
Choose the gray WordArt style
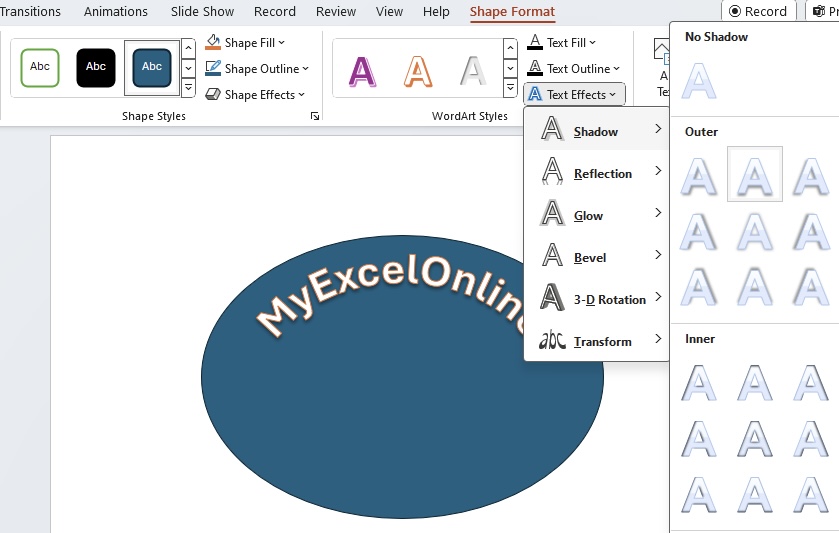click(x=473, y=71)
